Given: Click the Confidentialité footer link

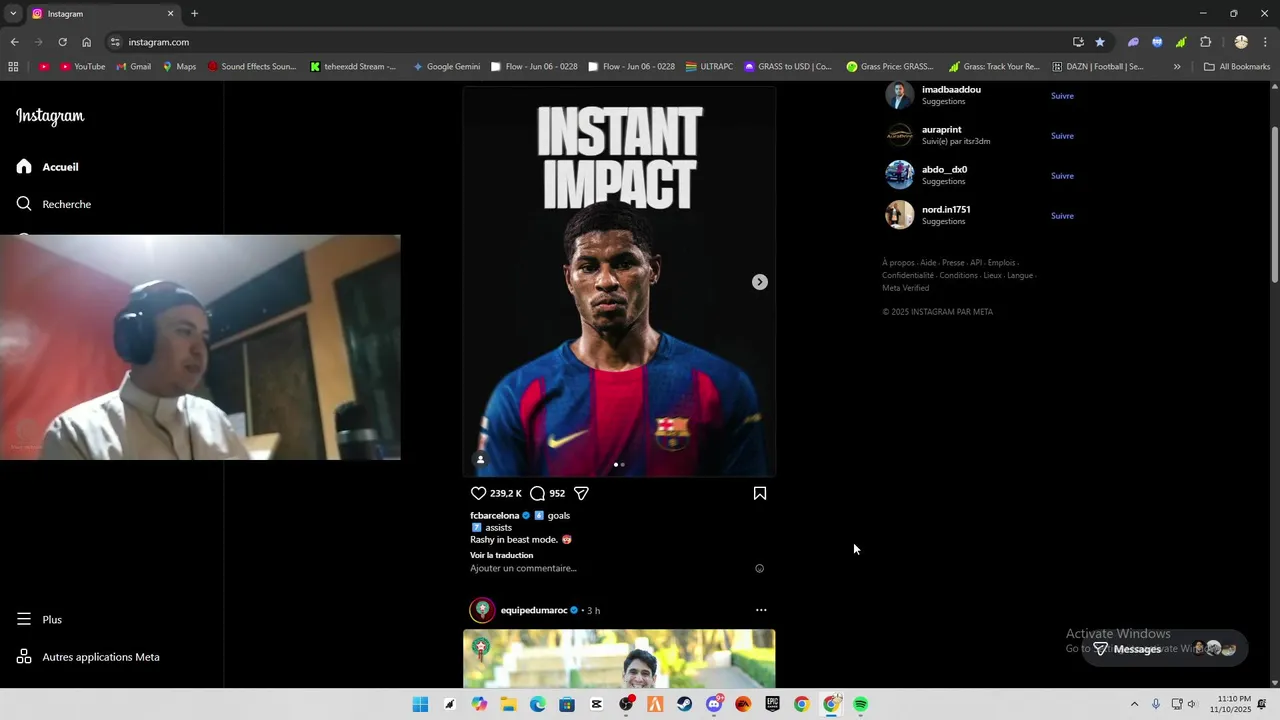Looking at the screenshot, I should 908,275.
